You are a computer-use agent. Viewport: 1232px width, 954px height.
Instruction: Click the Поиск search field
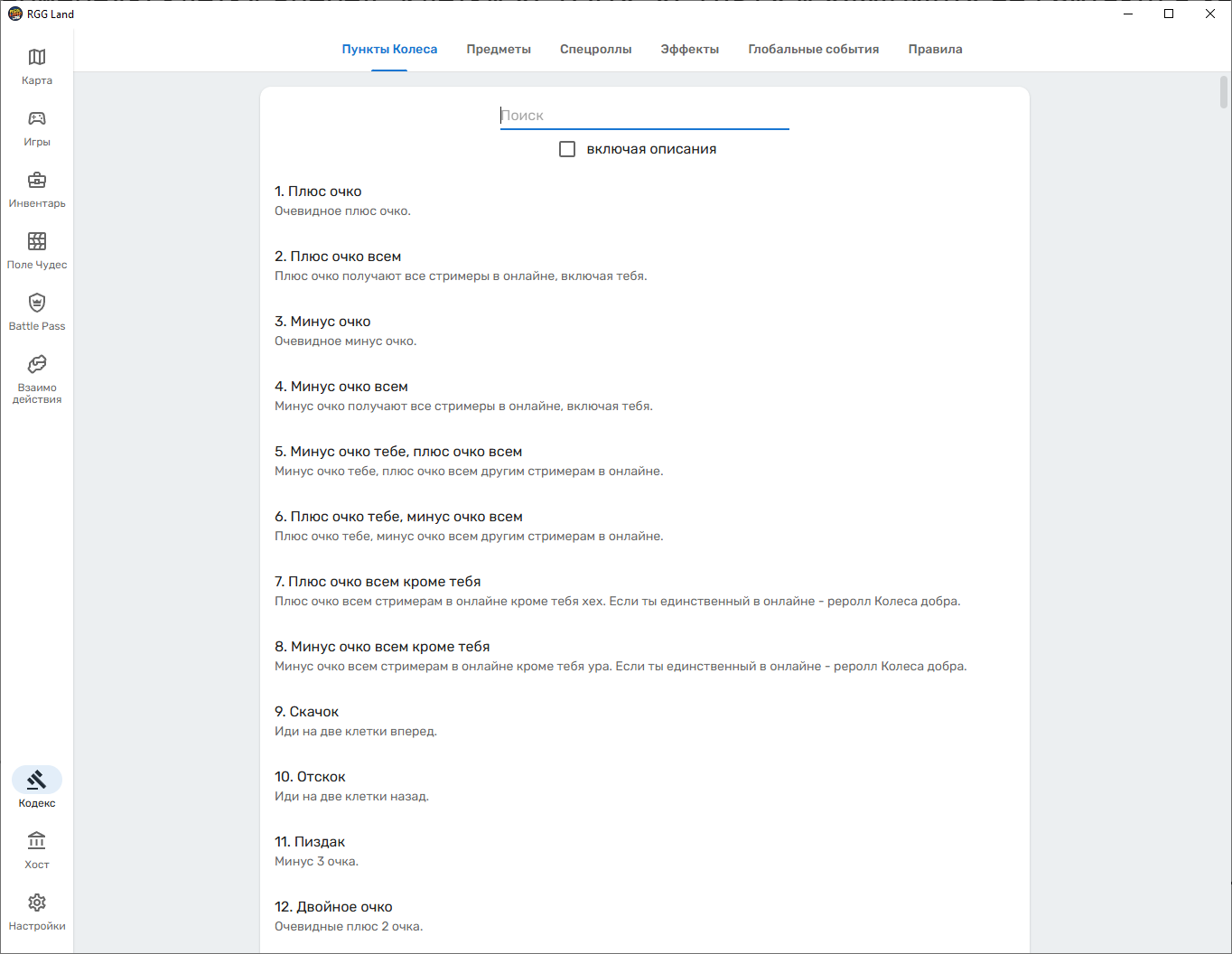pos(644,116)
